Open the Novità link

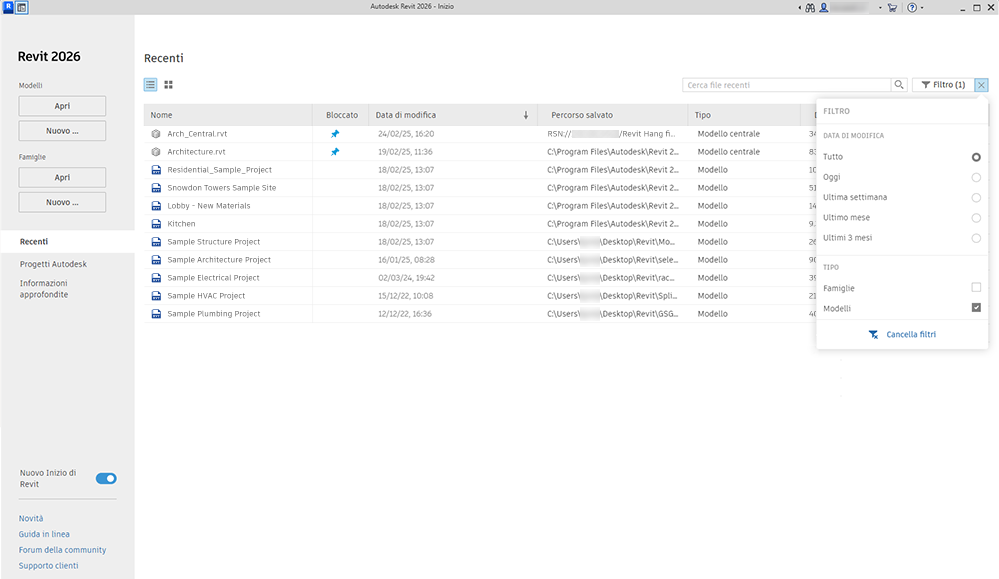pyautogui.click(x=31, y=518)
